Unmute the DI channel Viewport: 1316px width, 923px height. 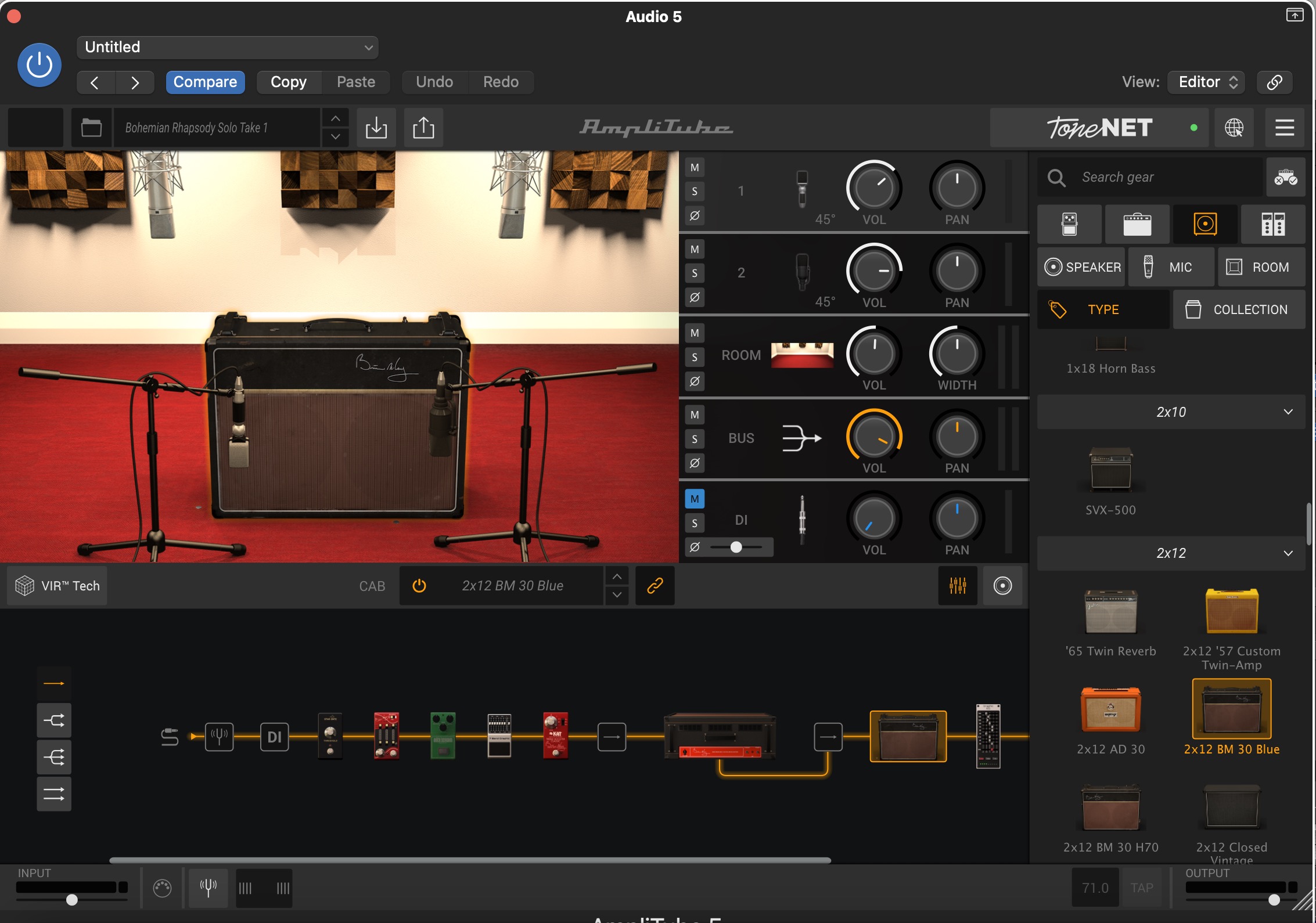point(695,499)
